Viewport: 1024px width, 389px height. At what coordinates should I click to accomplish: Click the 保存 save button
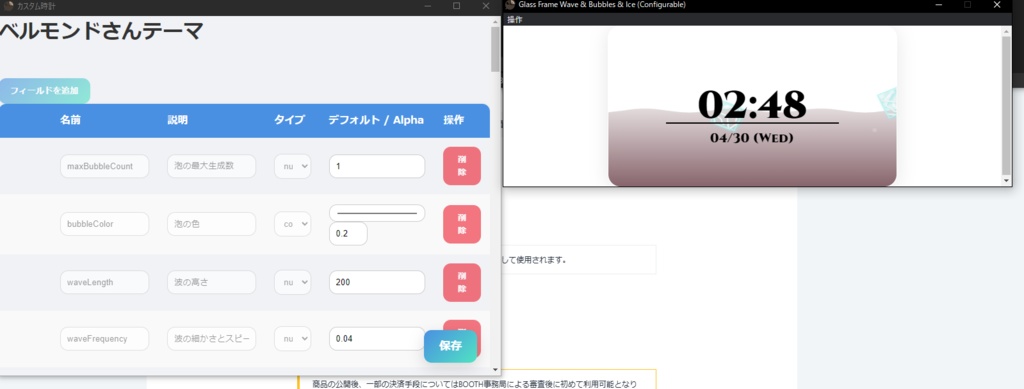tap(451, 346)
